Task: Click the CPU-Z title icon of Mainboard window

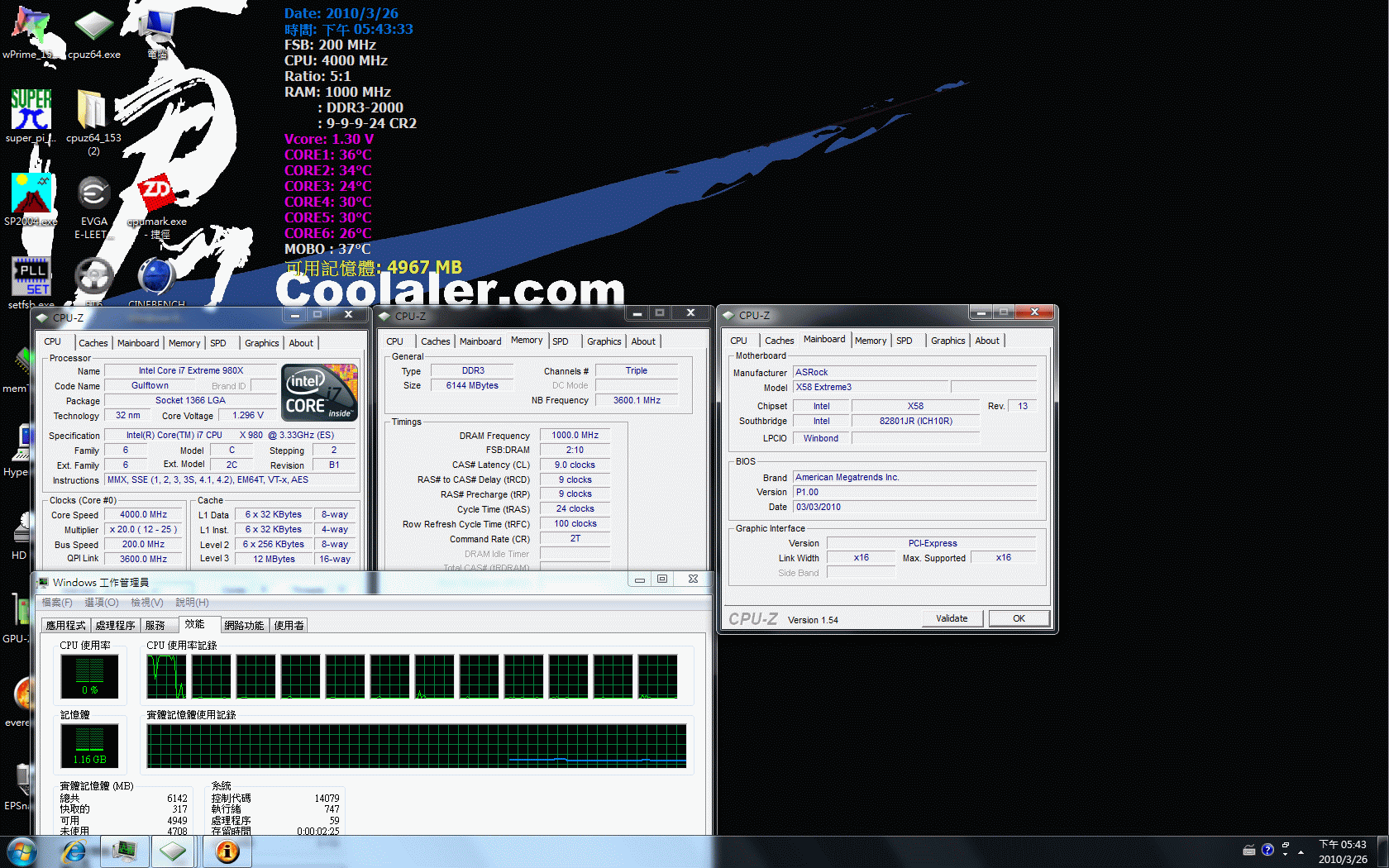Action: [728, 316]
